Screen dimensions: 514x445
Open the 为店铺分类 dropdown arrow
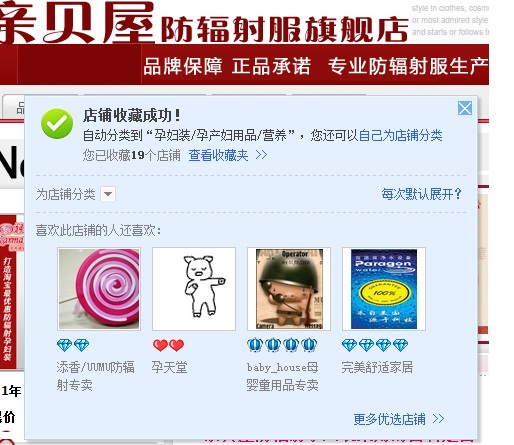[108, 194]
